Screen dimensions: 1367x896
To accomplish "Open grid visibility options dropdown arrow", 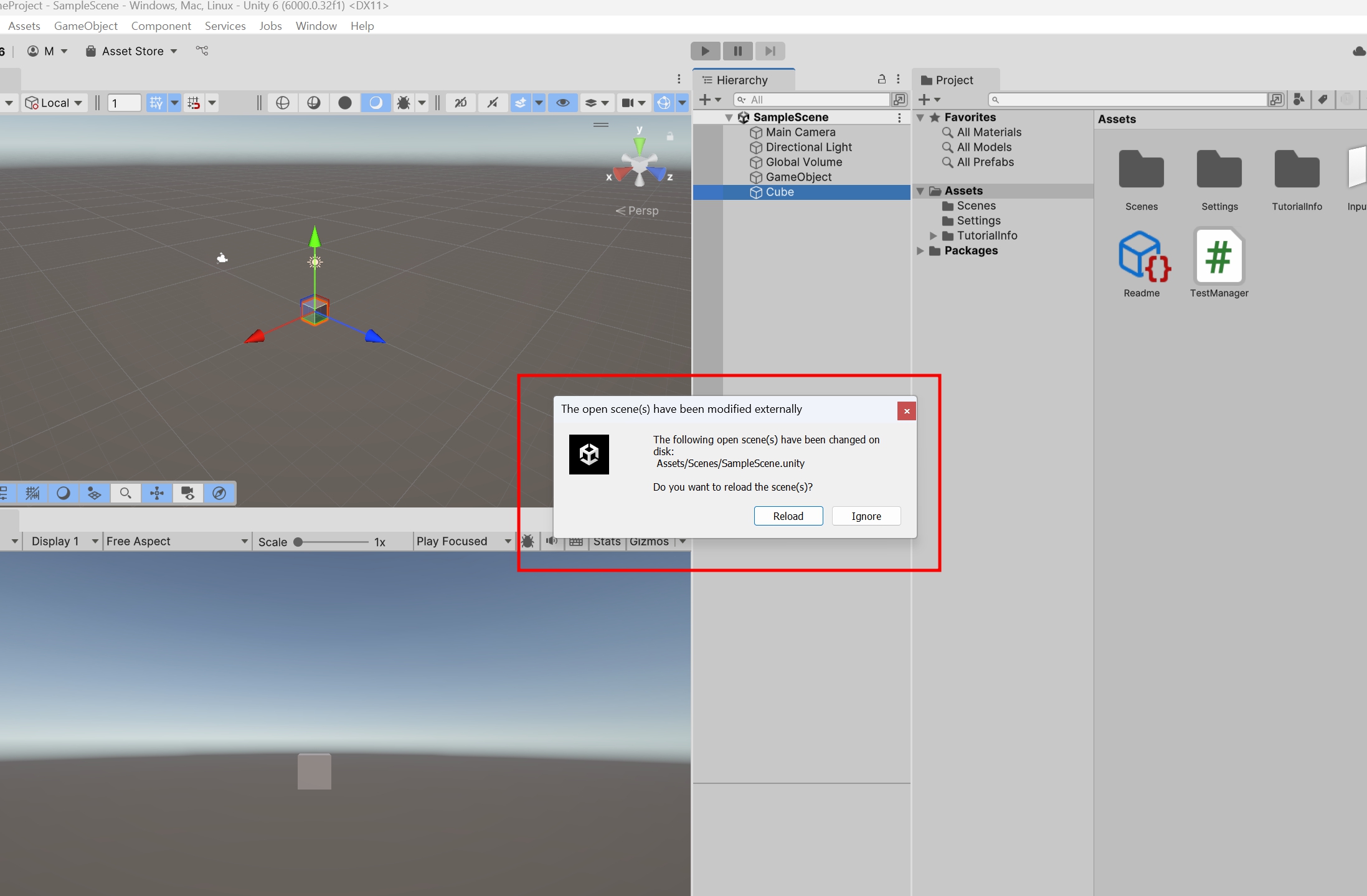I will [x=175, y=103].
